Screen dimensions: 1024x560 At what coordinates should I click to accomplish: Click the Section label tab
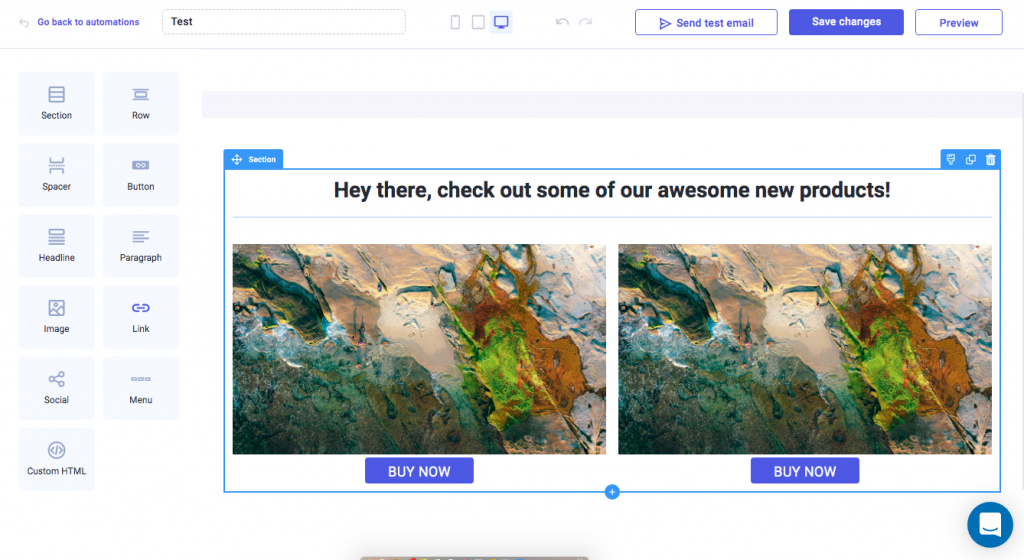click(253, 159)
